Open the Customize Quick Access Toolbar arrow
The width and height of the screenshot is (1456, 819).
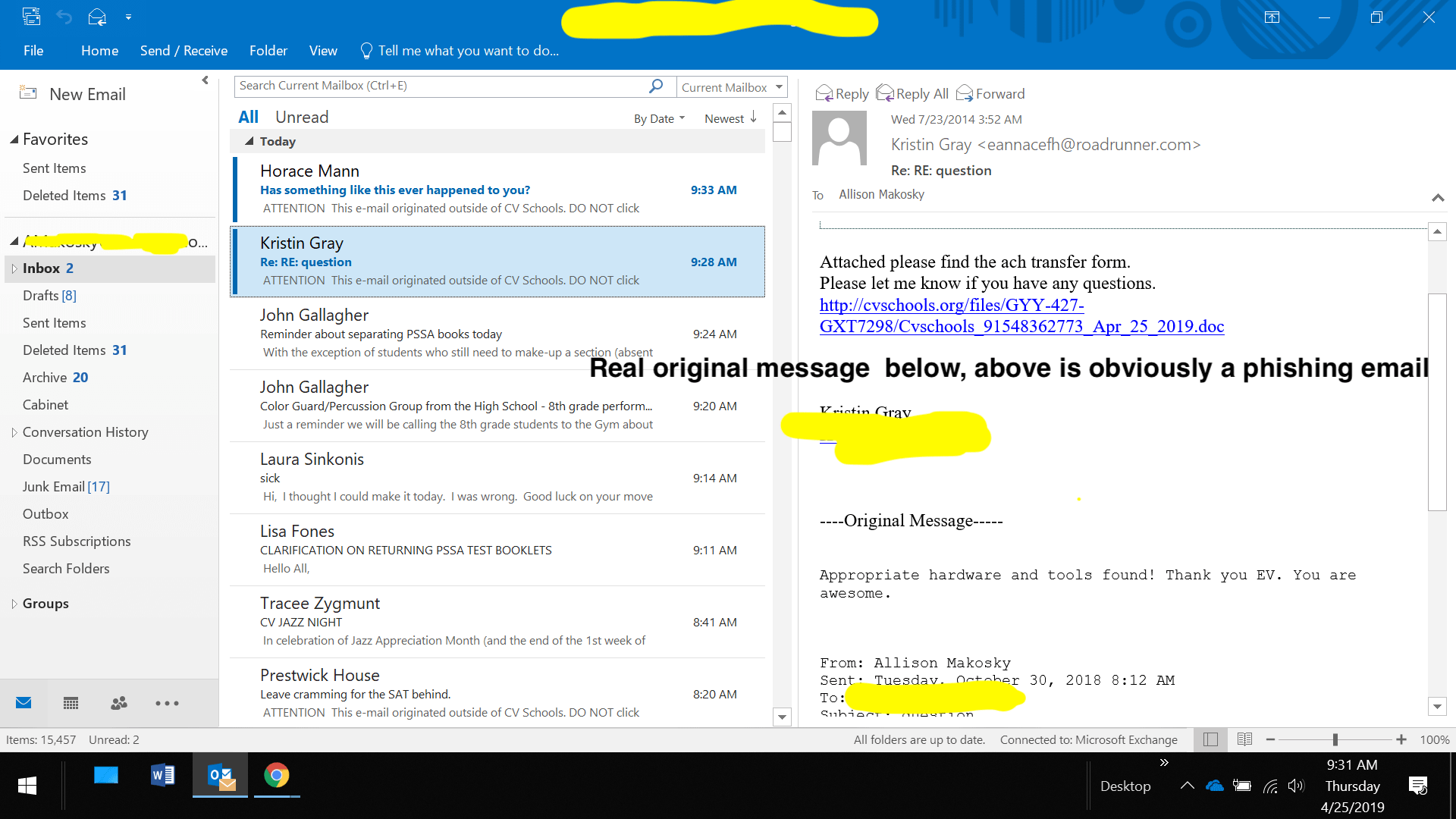click(x=128, y=17)
